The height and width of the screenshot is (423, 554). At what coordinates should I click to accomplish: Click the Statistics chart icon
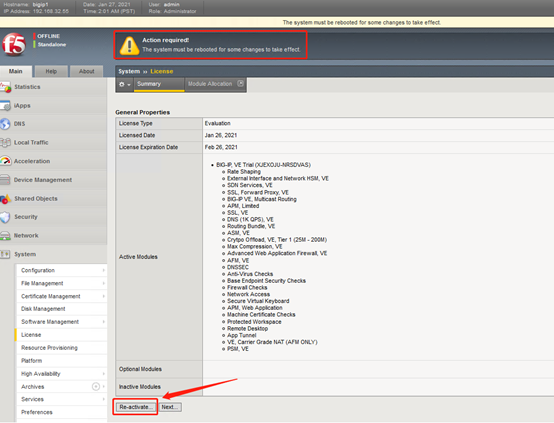5,87
